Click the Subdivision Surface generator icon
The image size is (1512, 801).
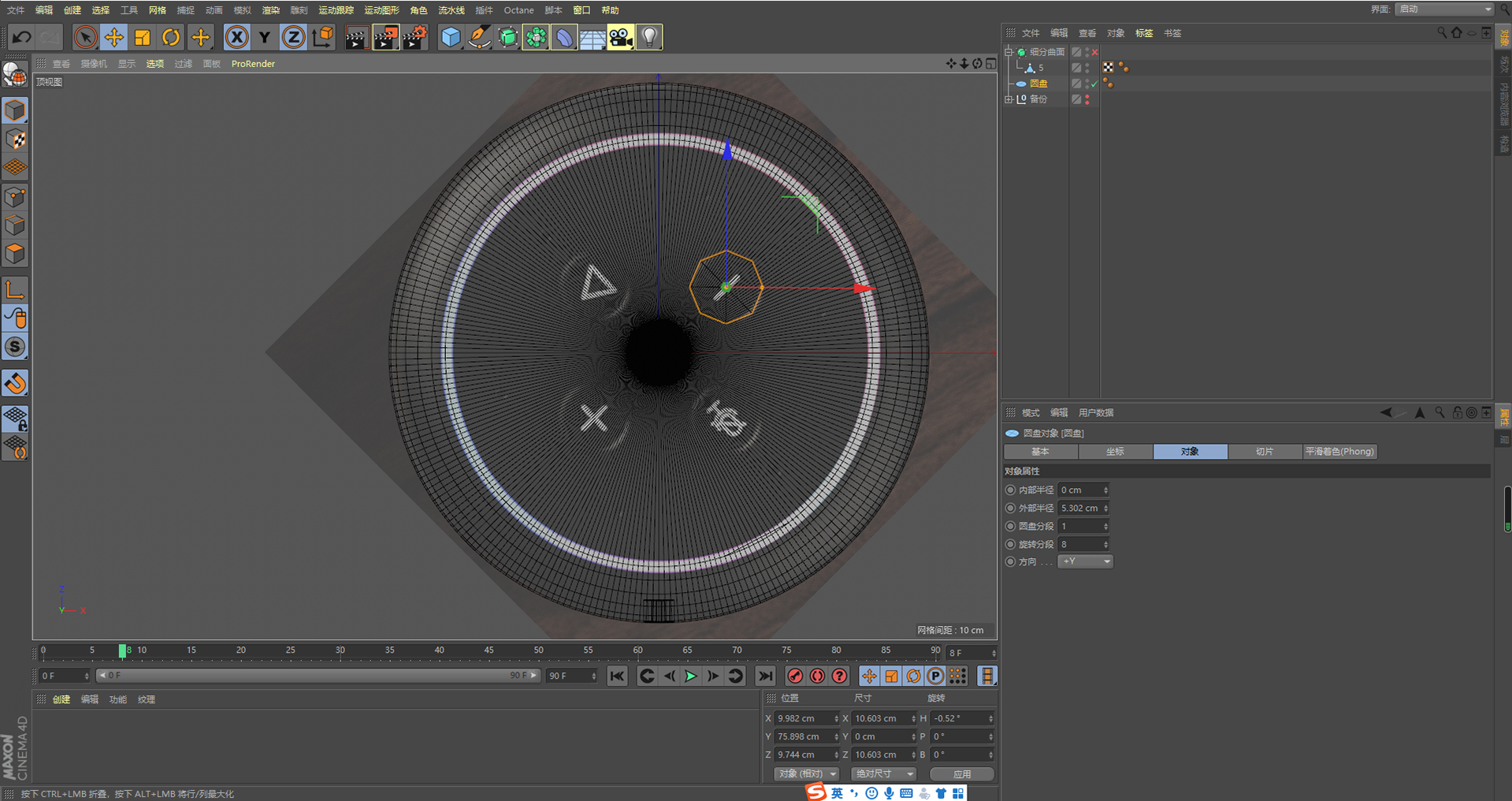tap(507, 37)
